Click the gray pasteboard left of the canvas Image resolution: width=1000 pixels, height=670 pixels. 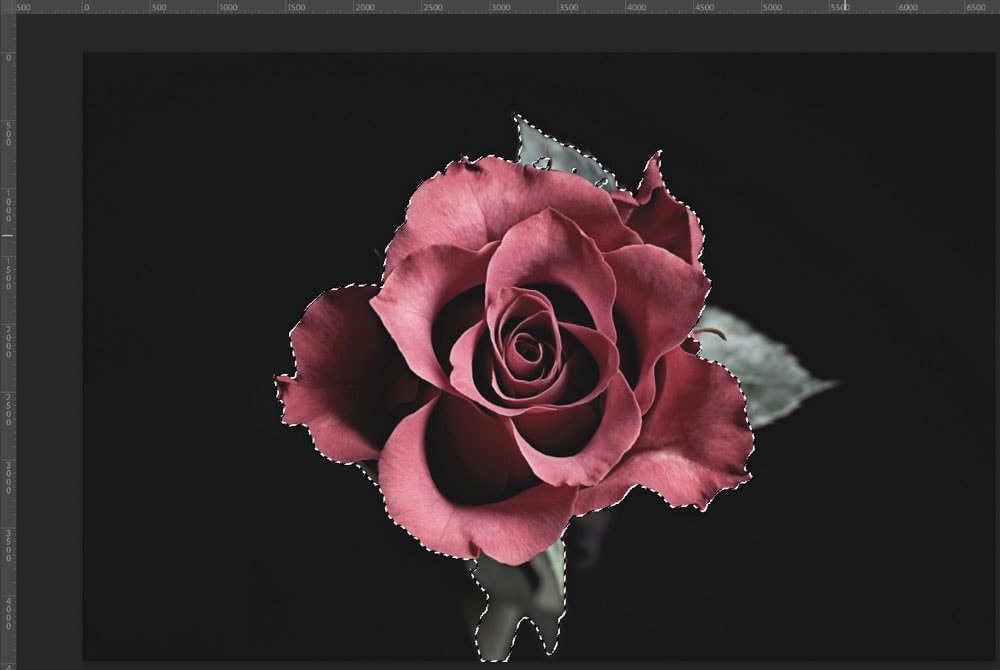click(x=48, y=350)
